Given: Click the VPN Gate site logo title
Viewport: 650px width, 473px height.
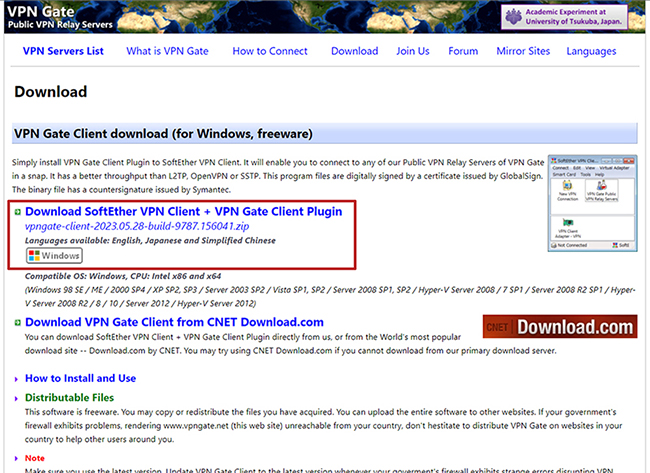Looking at the screenshot, I should pos(41,11).
